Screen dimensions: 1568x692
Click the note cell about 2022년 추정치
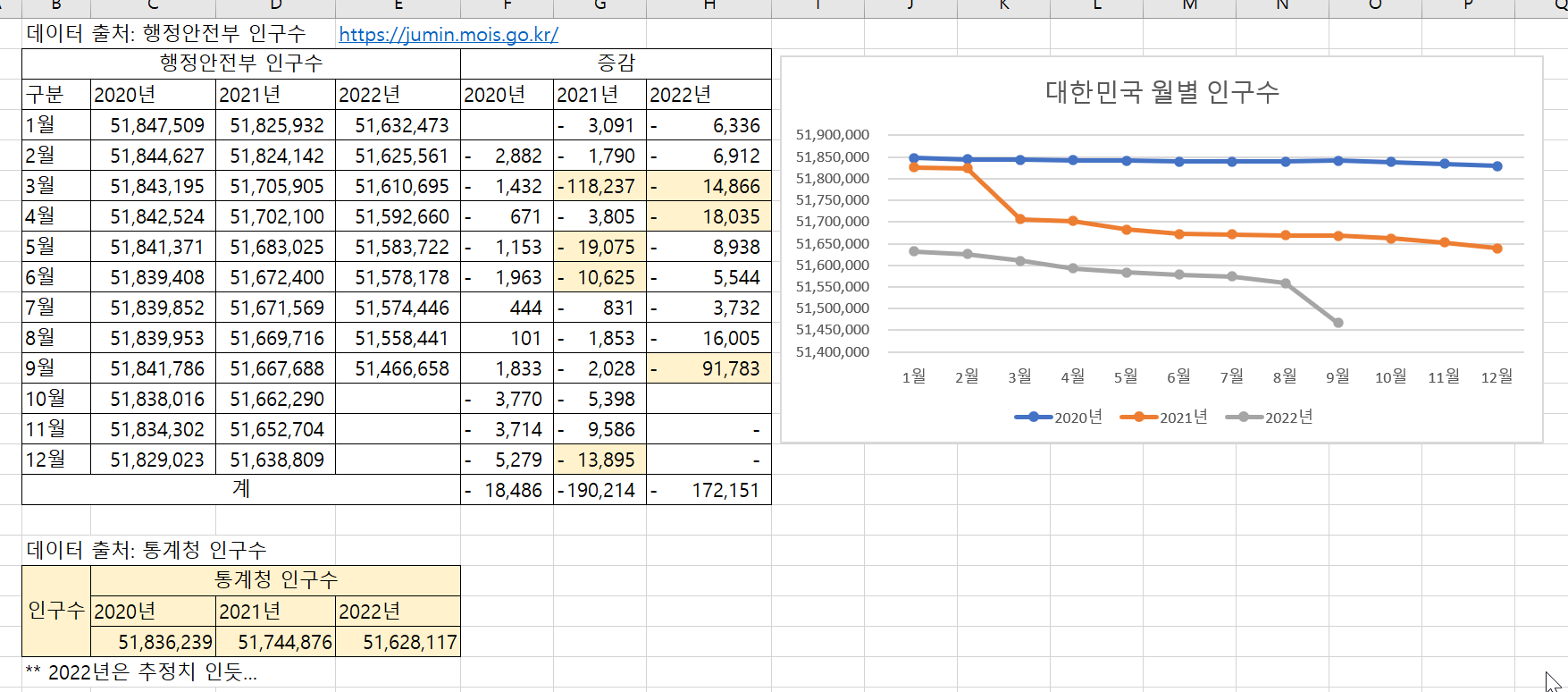click(153, 673)
